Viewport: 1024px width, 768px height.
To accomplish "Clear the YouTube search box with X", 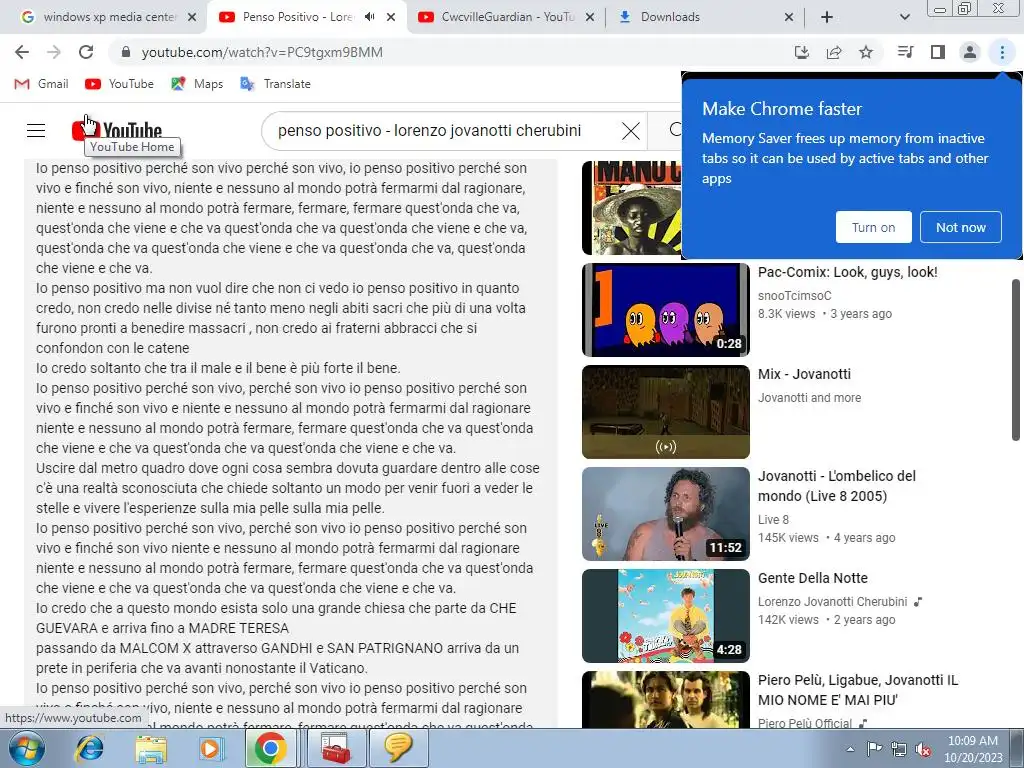I will [x=631, y=131].
